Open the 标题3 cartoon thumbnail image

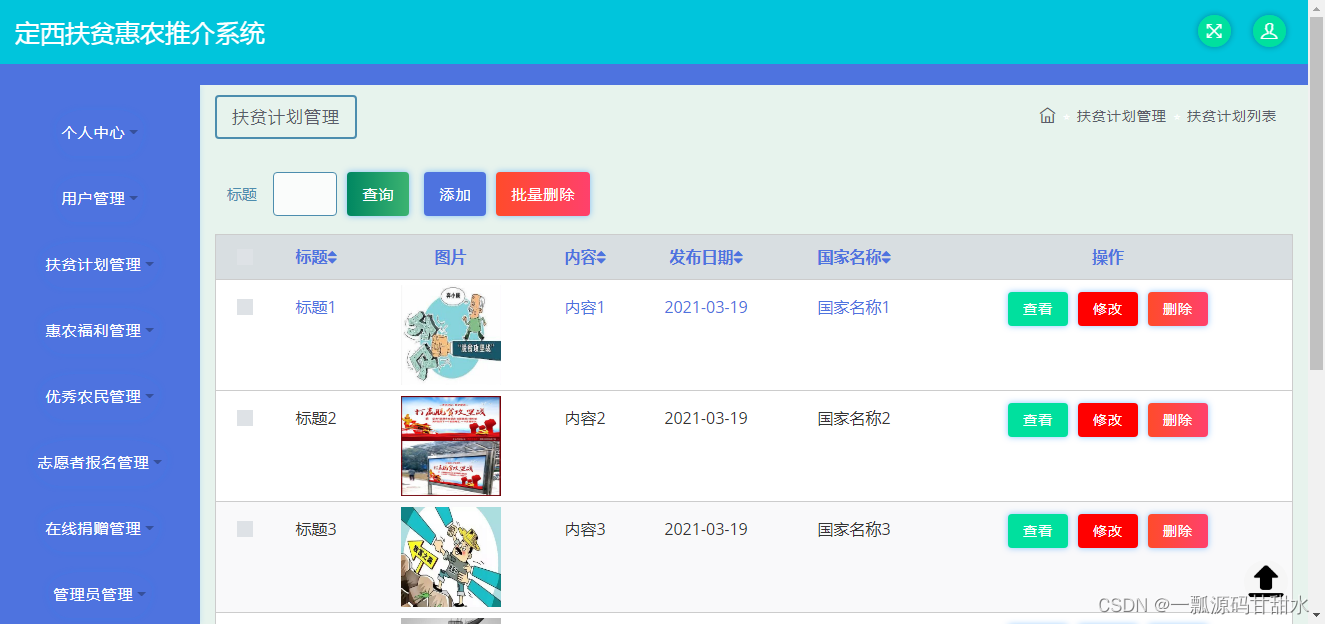tap(451, 557)
